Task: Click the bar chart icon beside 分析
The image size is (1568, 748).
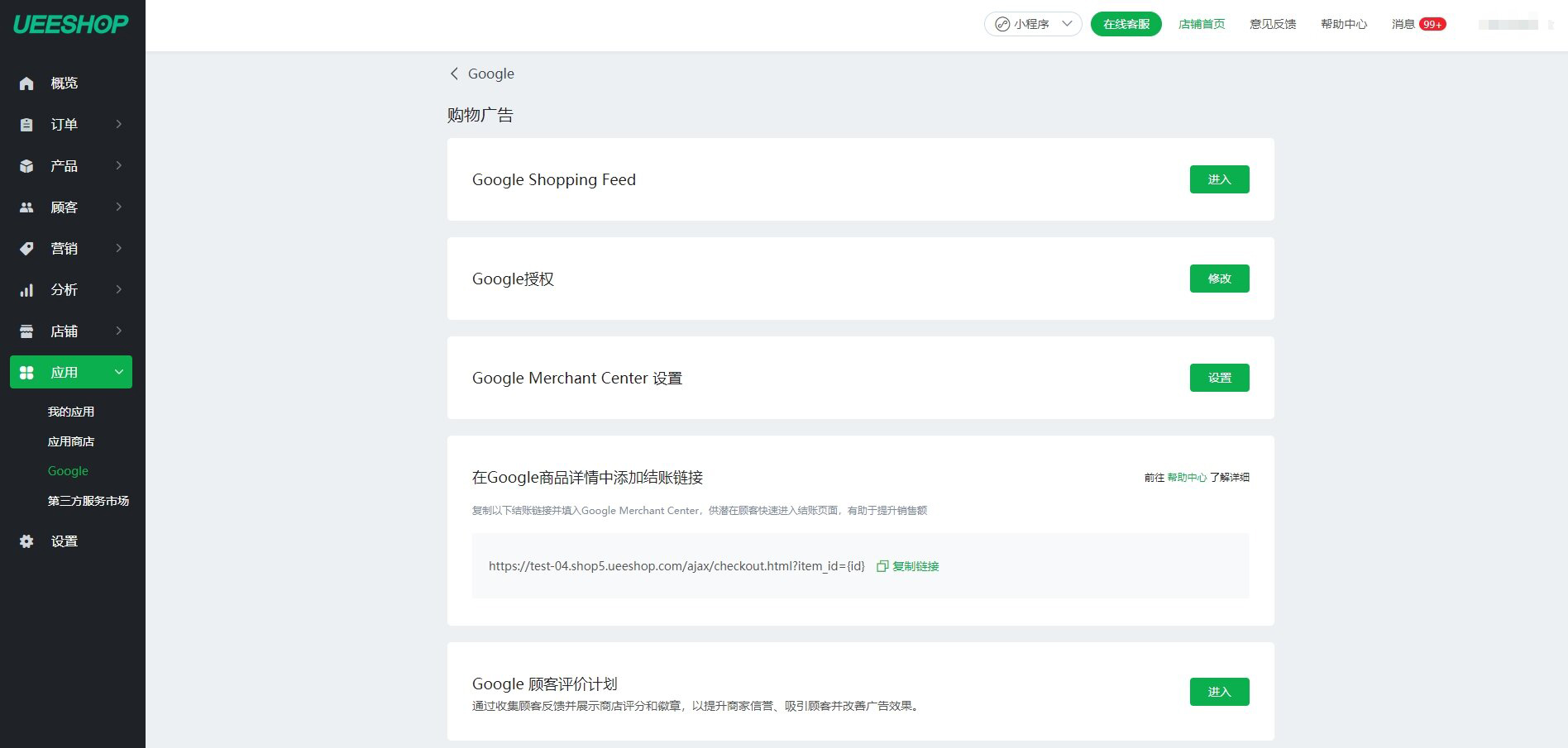Action: click(x=26, y=290)
